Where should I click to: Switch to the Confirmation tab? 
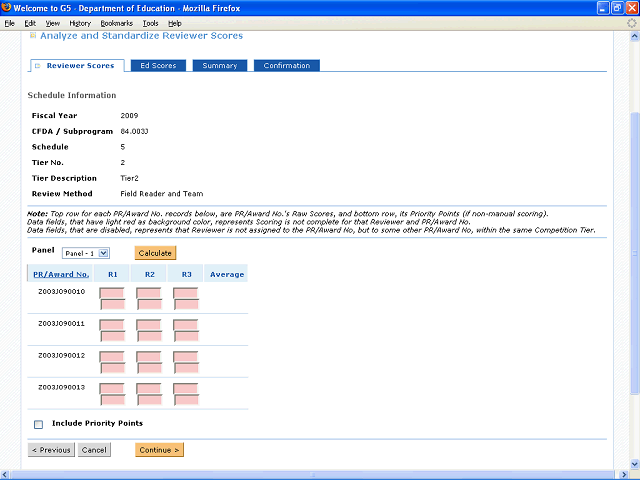(x=287, y=65)
